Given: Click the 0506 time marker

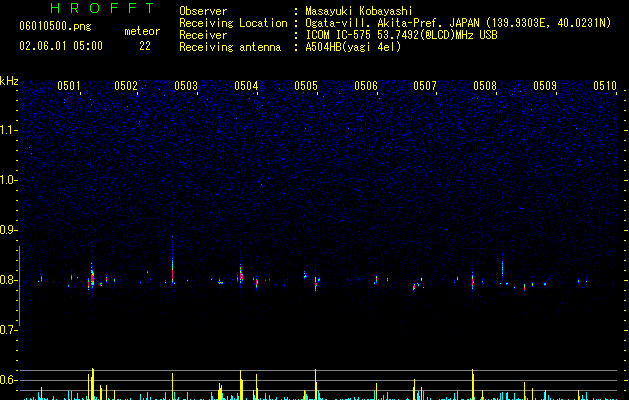Looking at the screenshot, I should [366, 86].
